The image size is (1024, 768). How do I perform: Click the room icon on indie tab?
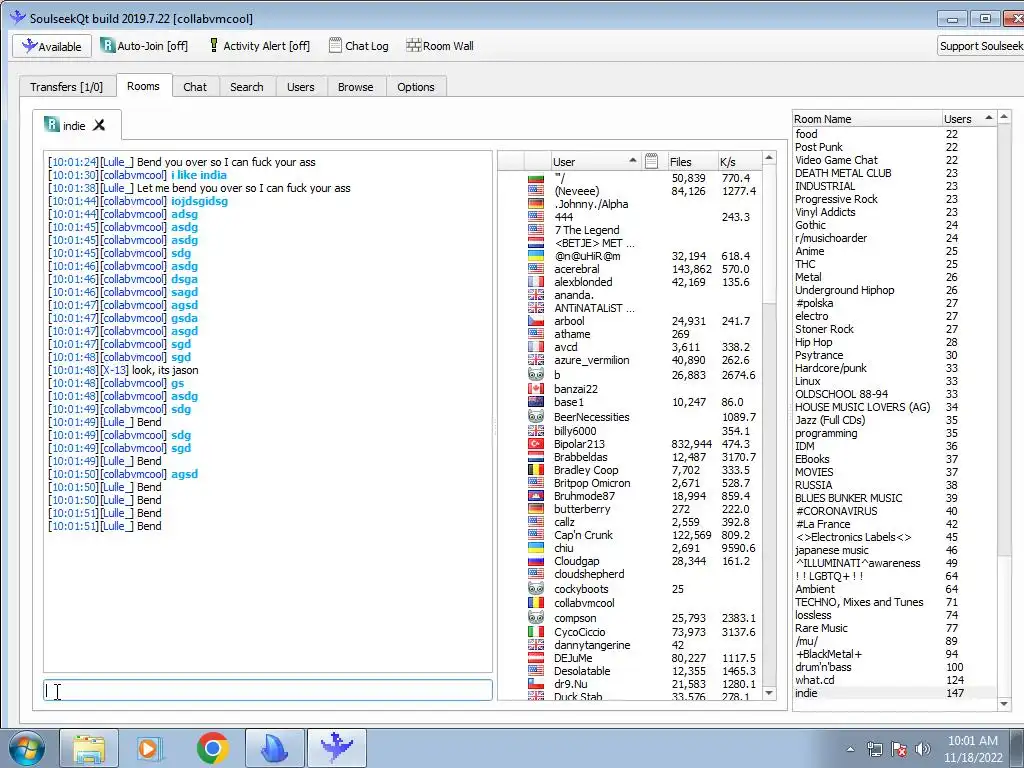pos(52,124)
